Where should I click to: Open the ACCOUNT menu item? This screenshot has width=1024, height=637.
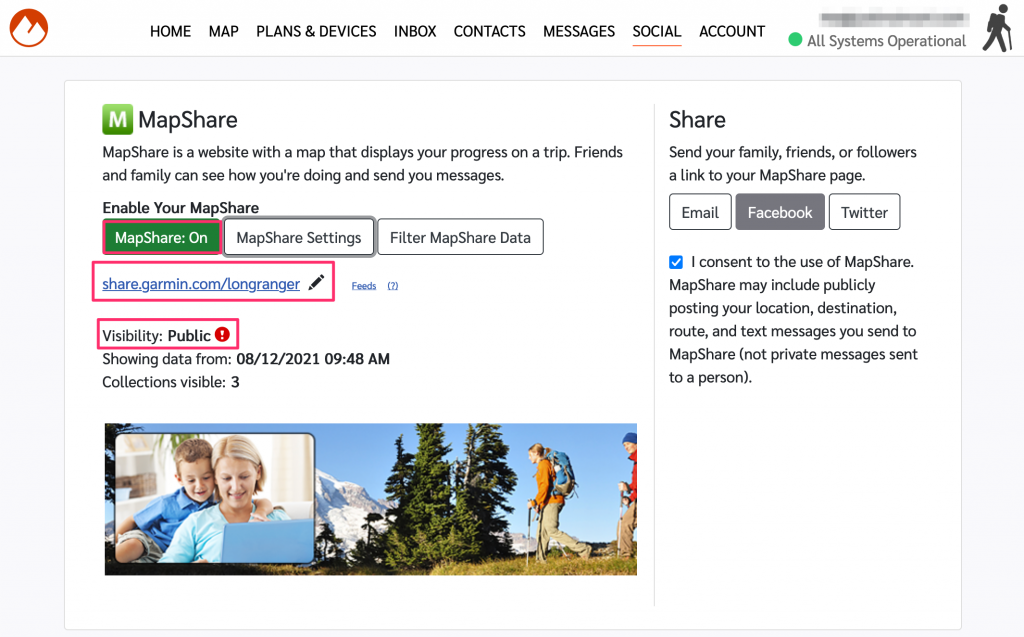(x=732, y=31)
